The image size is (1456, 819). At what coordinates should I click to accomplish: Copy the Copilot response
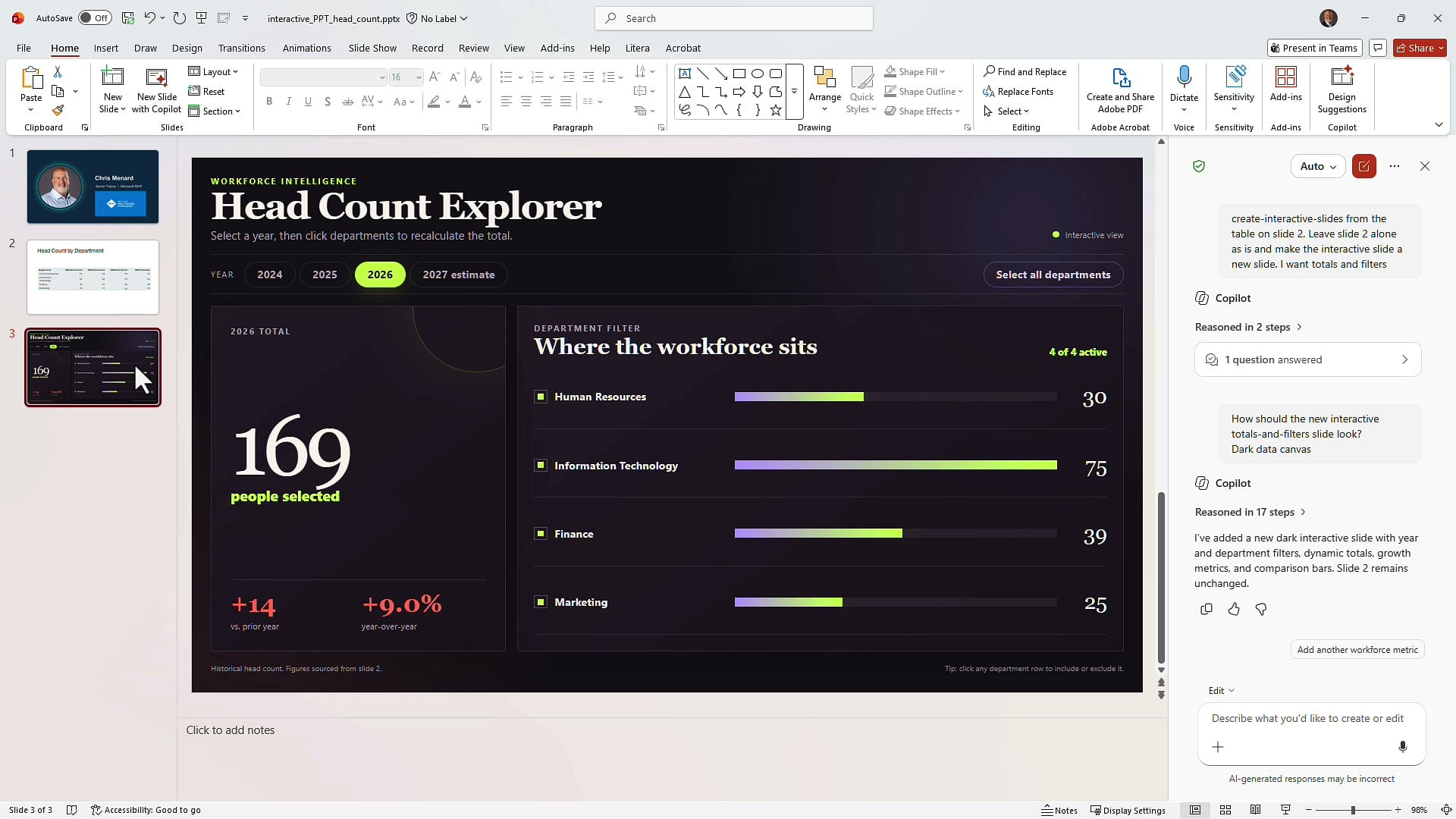point(1207,609)
